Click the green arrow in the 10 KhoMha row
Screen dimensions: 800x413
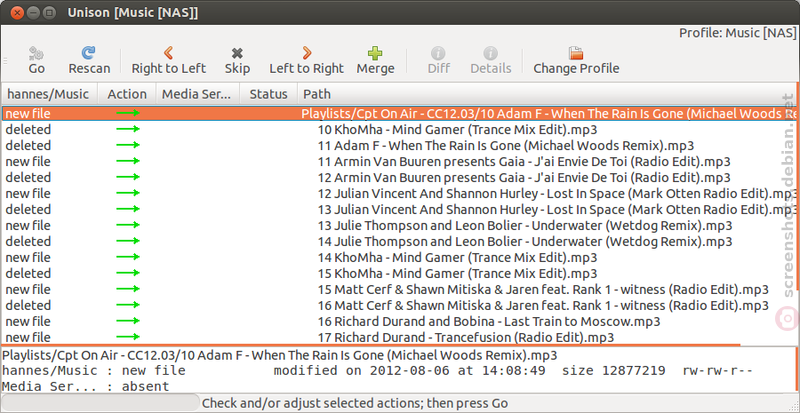[128, 129]
